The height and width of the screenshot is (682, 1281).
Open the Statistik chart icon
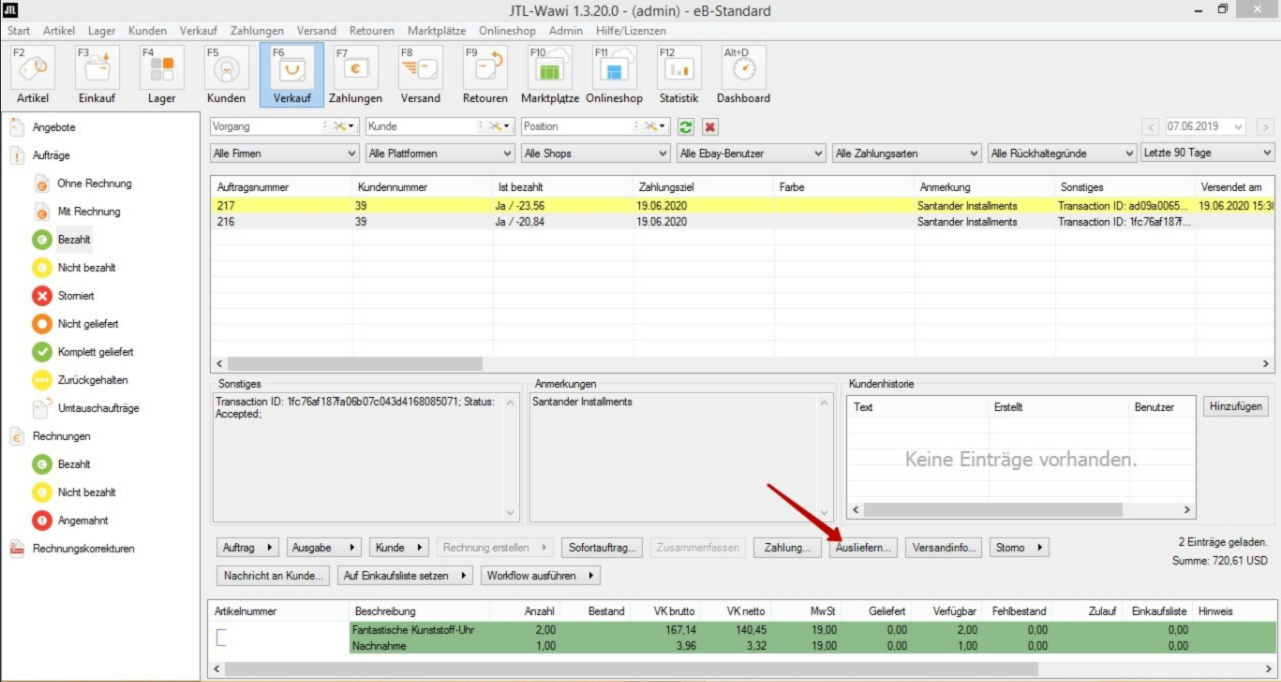pos(679,68)
